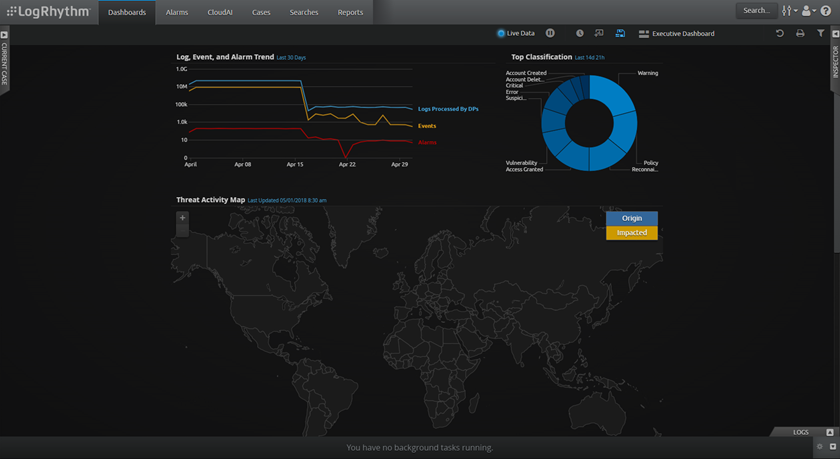This screenshot has height=459, width=840.
Task: Click the gear icon in the bottom bar
Action: pos(820,447)
